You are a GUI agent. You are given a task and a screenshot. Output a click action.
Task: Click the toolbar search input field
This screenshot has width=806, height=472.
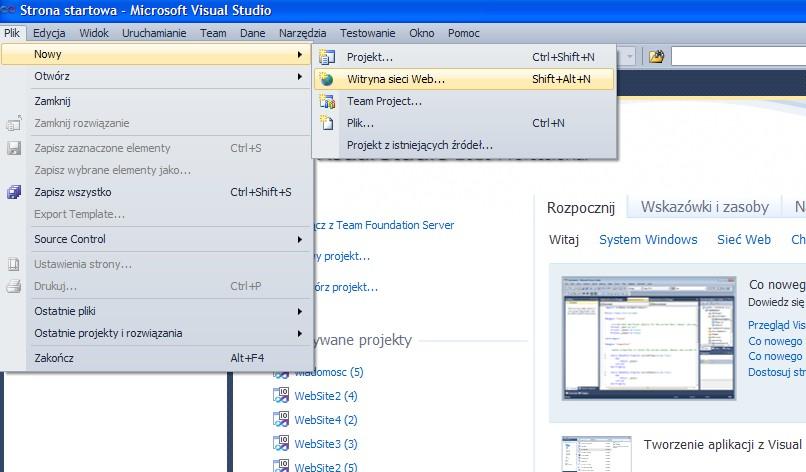[739, 57]
